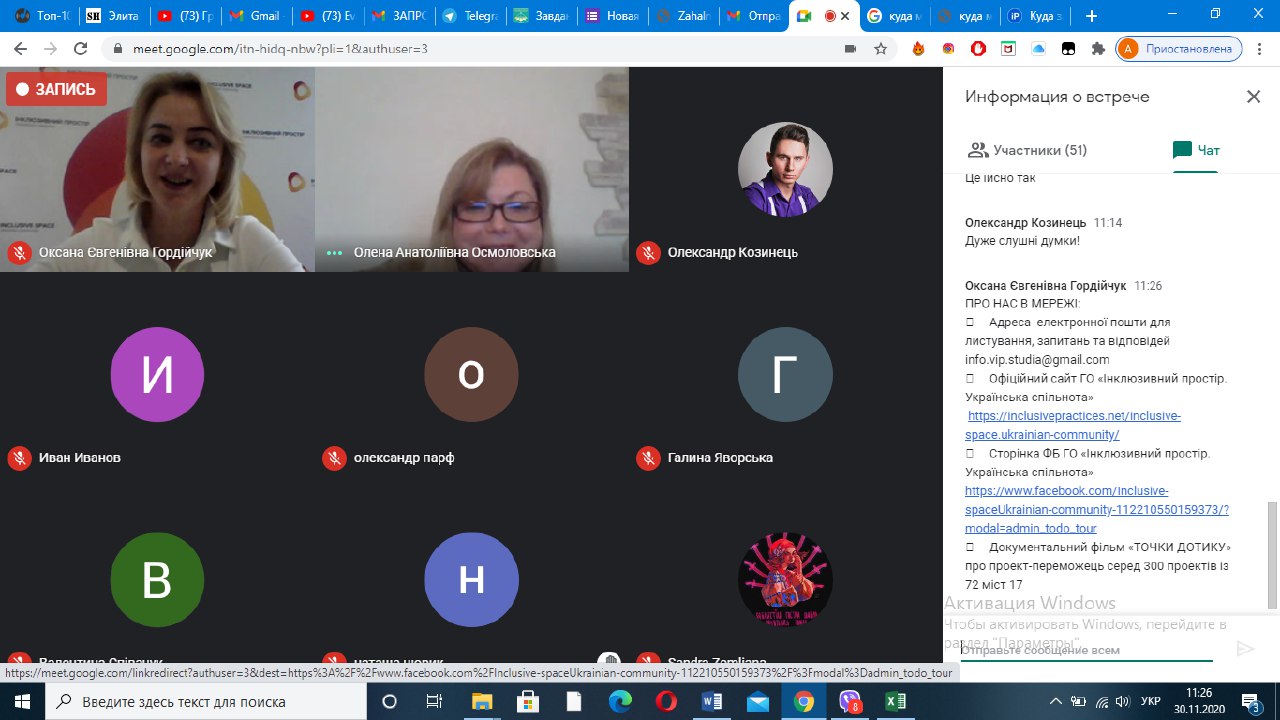Open a new browser tab
Viewport: 1280px width, 720px height.
[1091, 16]
